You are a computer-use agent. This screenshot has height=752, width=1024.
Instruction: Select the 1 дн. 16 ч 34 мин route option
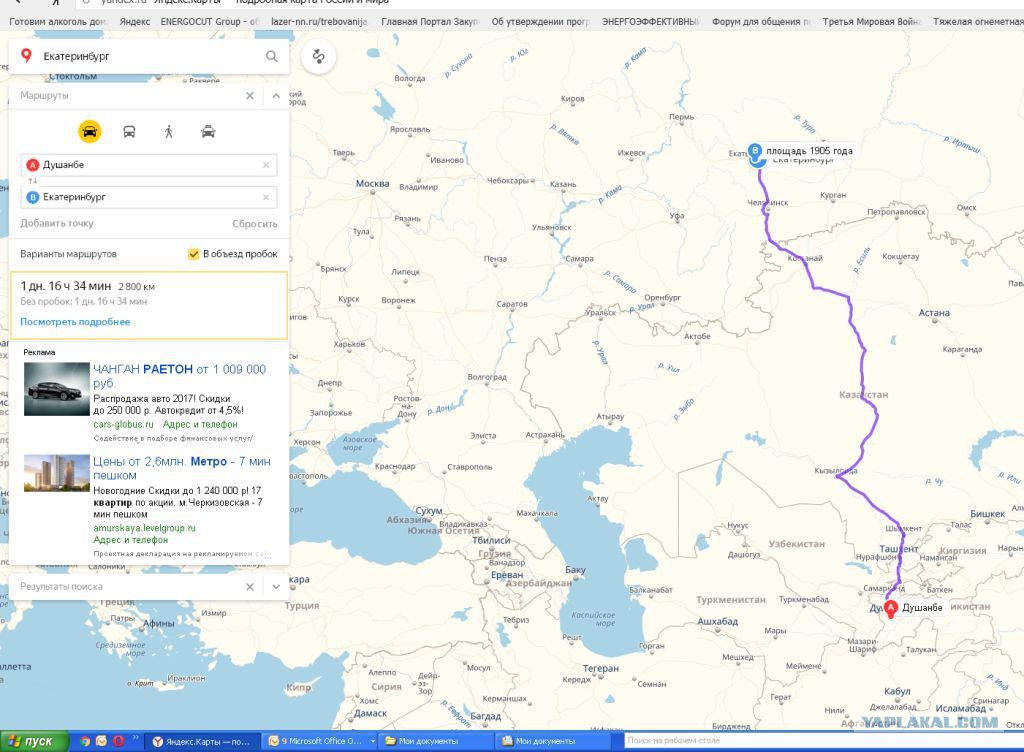149,306
